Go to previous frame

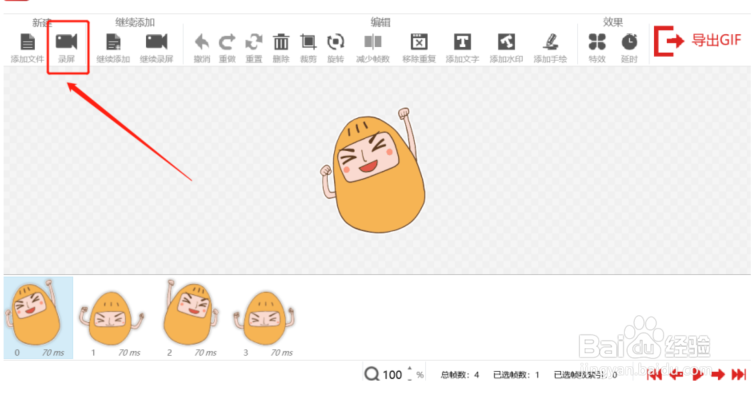pyautogui.click(x=677, y=374)
